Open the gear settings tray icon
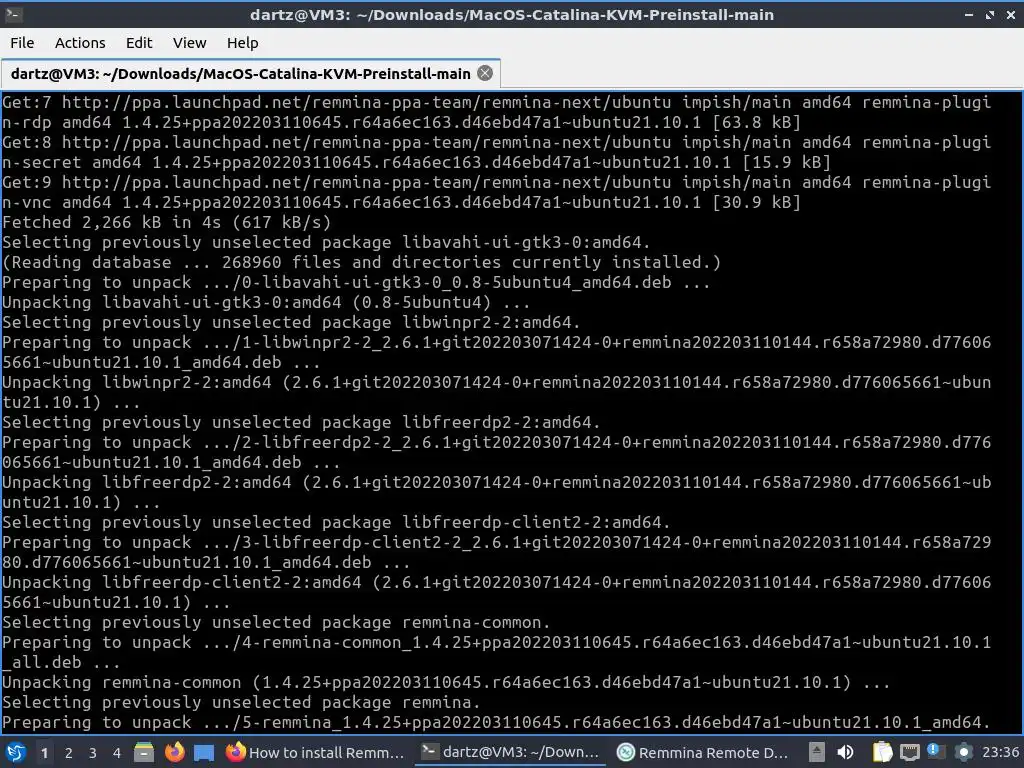The height and width of the screenshot is (768, 1024). click(963, 752)
